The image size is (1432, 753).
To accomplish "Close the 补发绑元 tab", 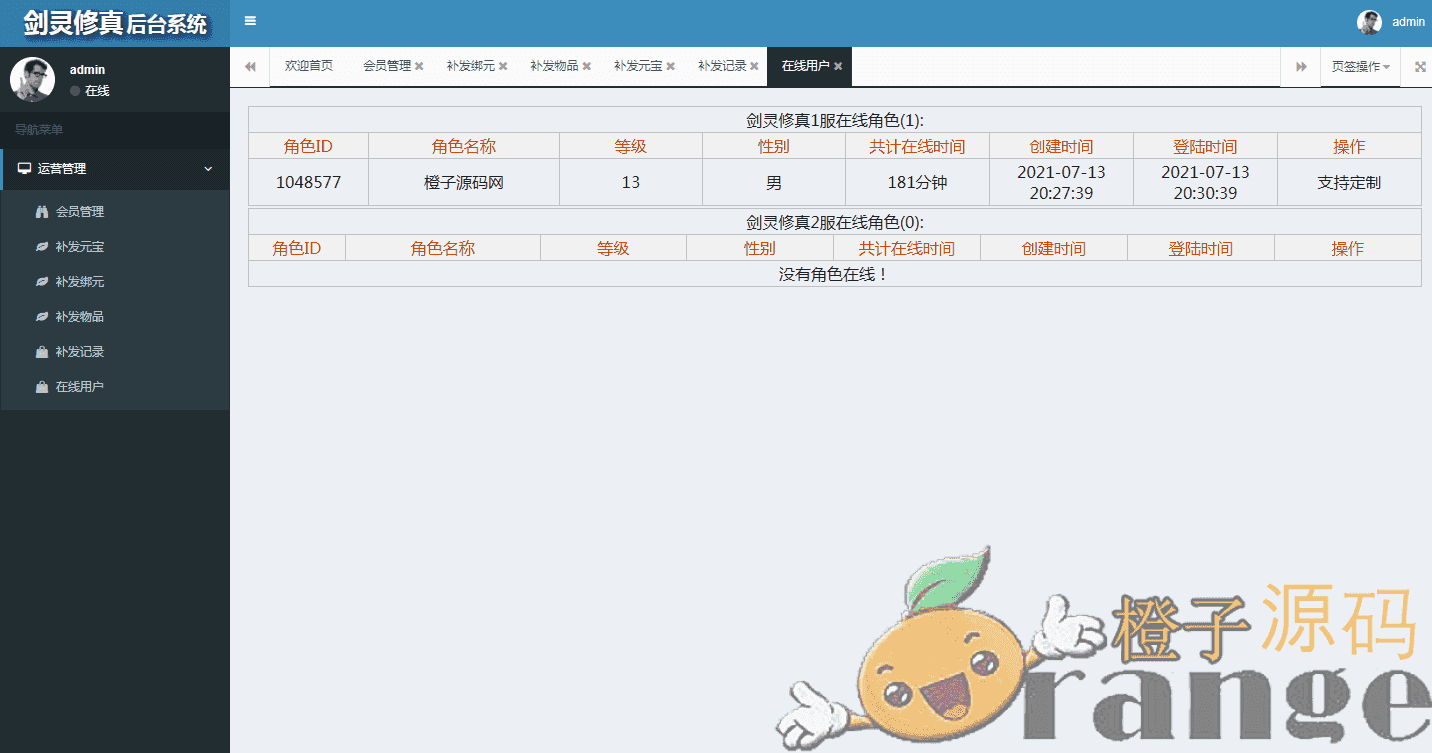I will [503, 67].
